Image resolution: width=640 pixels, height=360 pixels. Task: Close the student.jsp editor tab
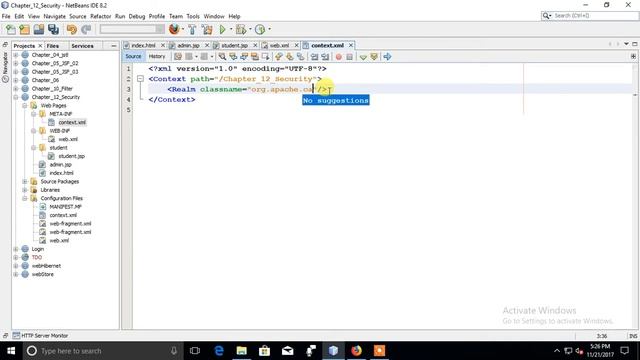pyautogui.click(x=255, y=45)
